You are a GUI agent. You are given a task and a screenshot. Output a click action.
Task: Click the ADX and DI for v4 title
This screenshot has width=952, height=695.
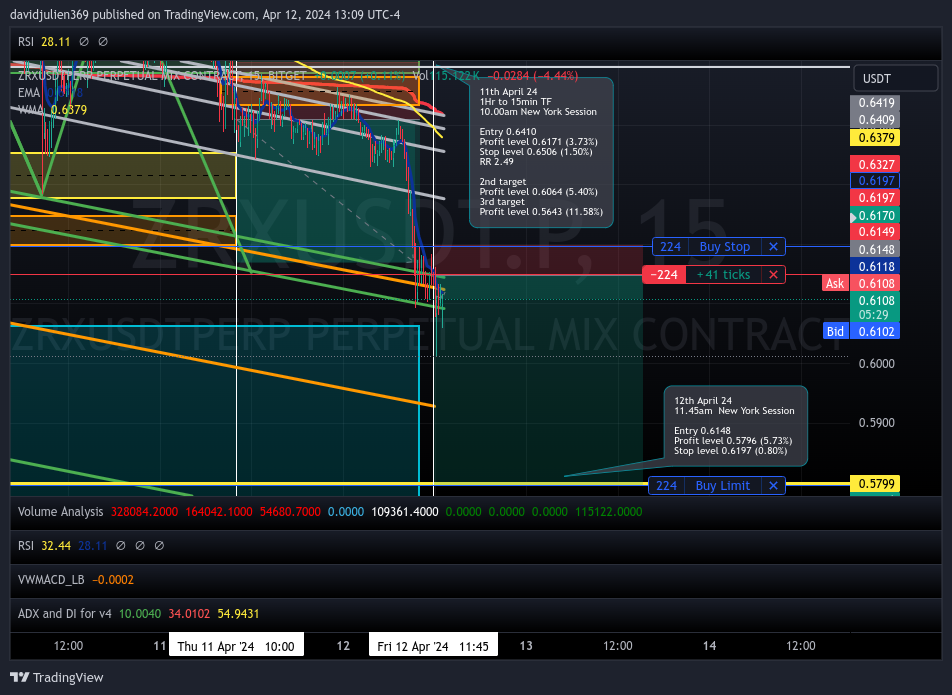click(x=65, y=614)
